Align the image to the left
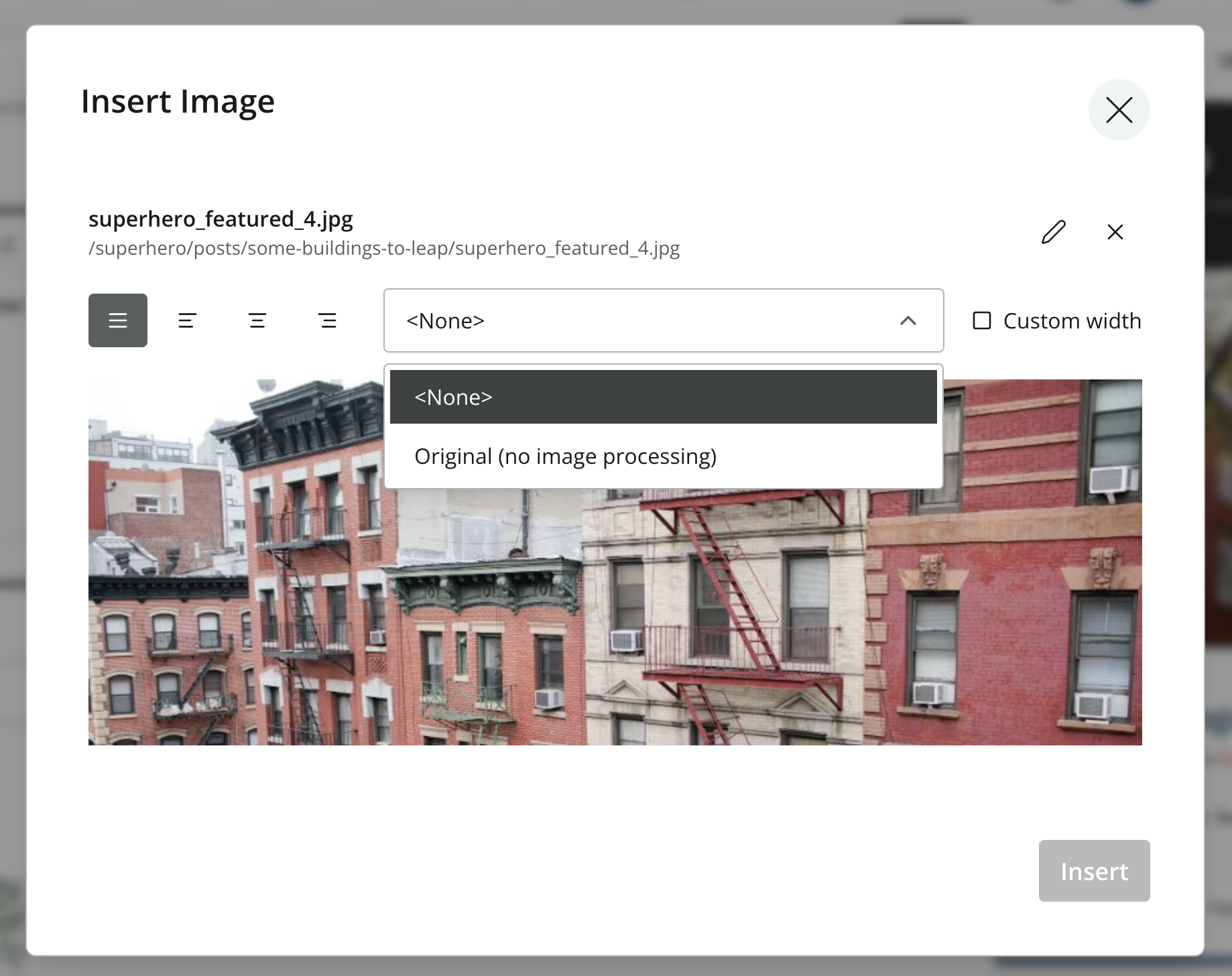 [x=188, y=320]
